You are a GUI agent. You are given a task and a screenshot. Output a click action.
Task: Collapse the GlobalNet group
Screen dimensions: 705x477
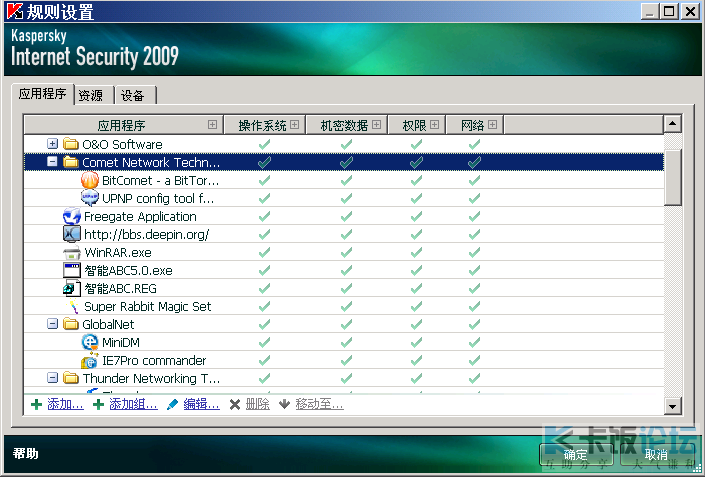(53, 324)
